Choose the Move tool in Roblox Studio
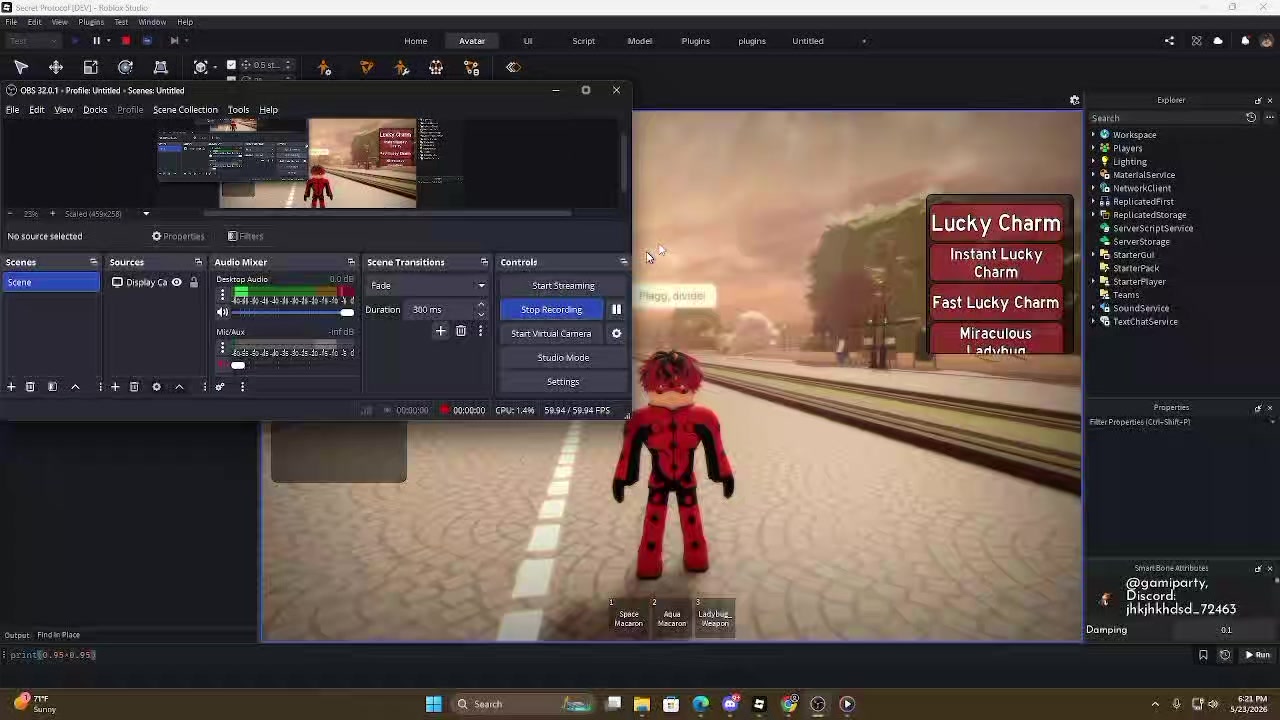The width and height of the screenshot is (1280, 720). click(56, 67)
